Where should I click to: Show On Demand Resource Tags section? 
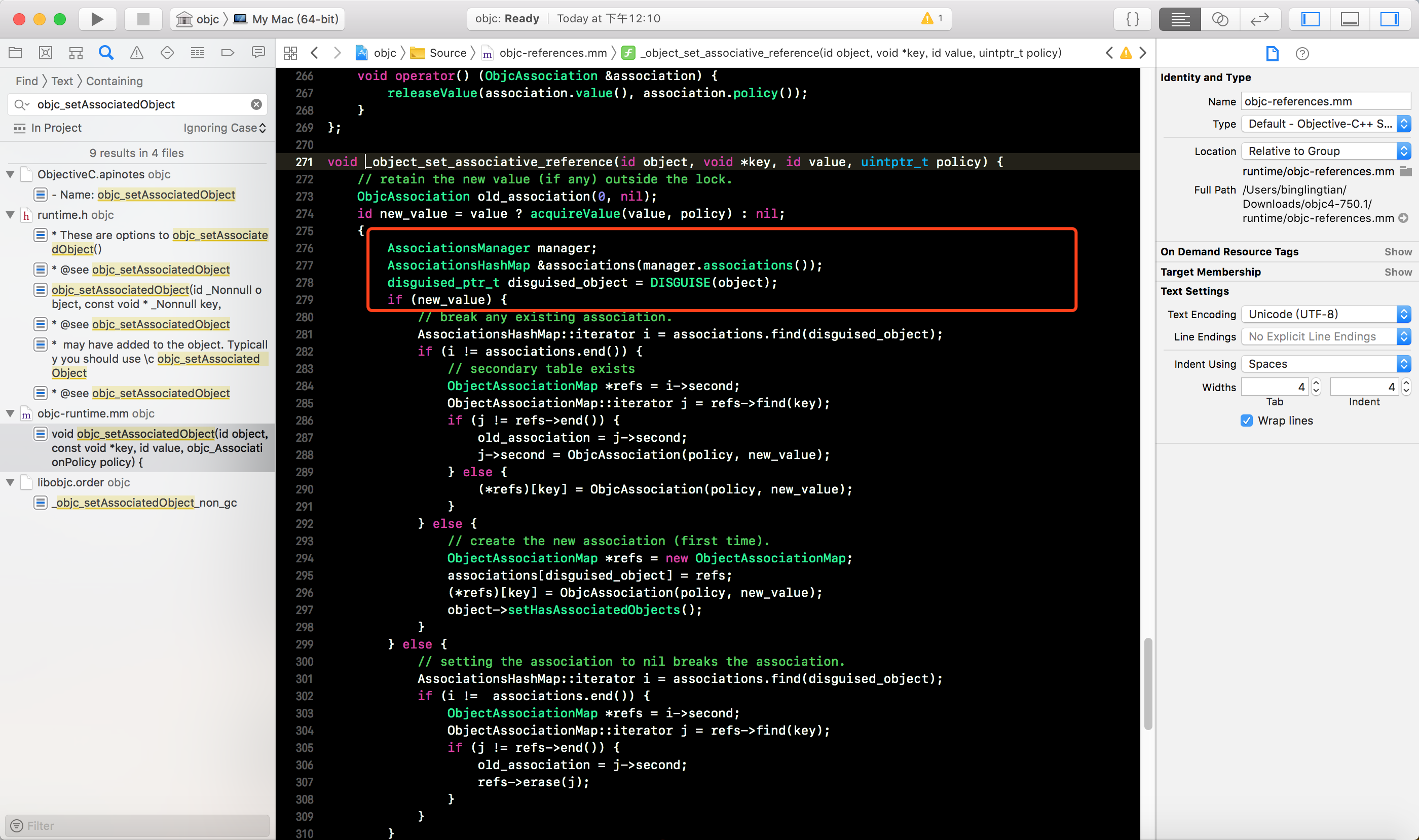pyautogui.click(x=1398, y=252)
